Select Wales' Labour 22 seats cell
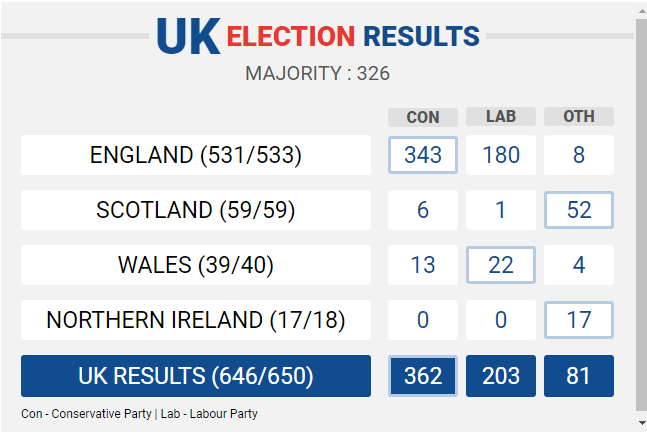The height and width of the screenshot is (434, 647). (501, 265)
